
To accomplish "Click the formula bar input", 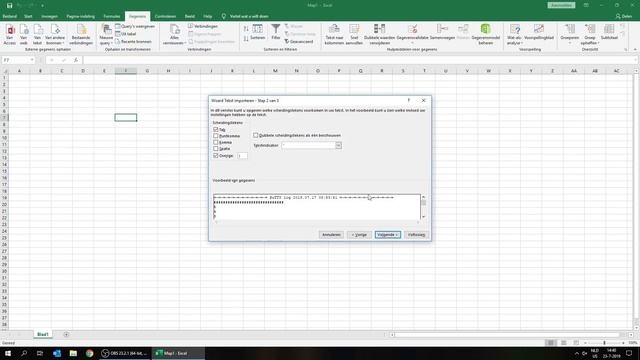I will coord(360,60).
